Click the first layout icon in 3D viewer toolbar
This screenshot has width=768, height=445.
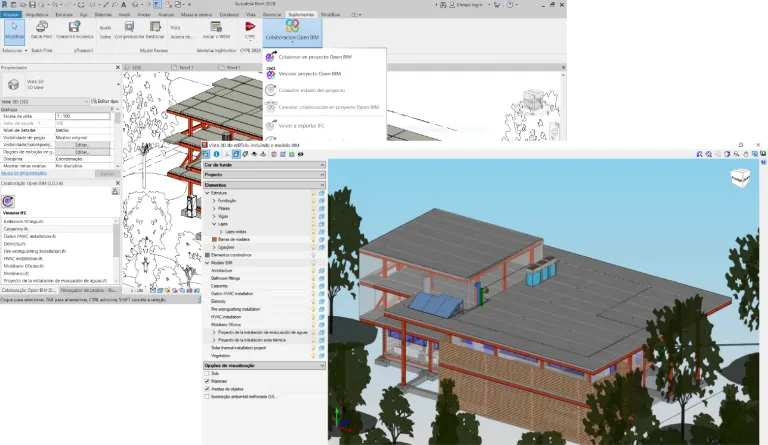pos(207,154)
